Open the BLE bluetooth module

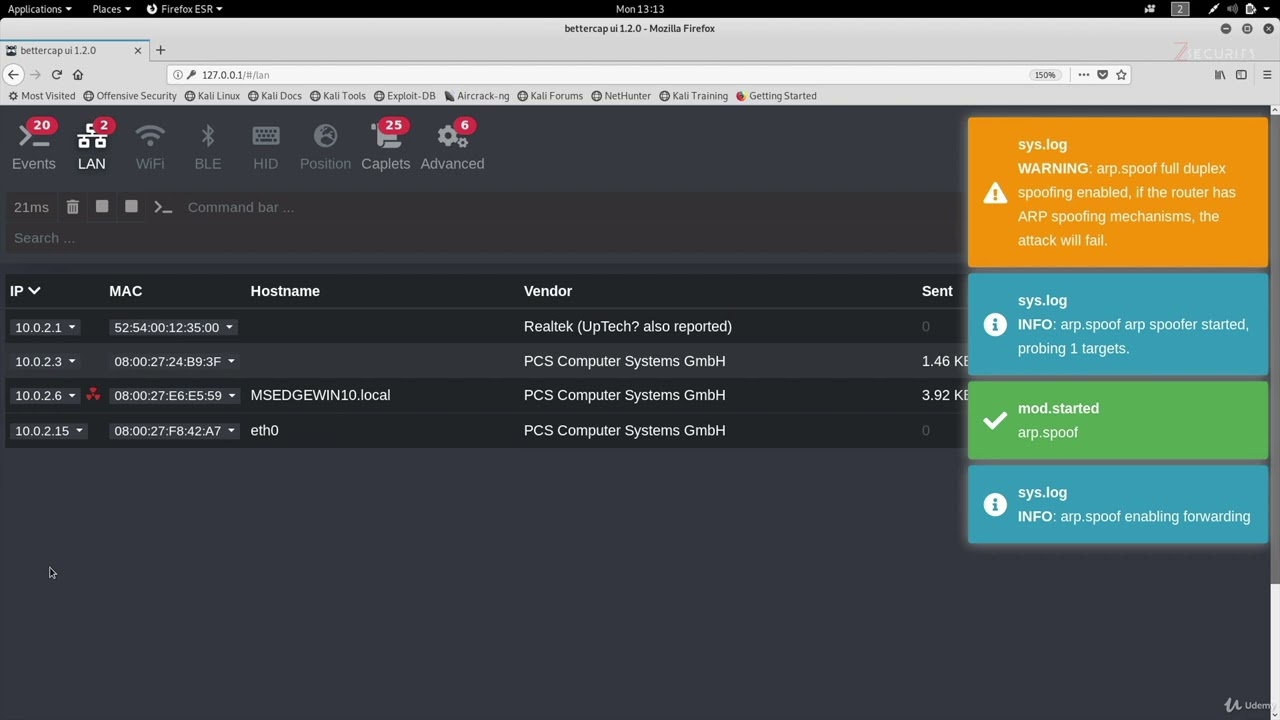click(208, 146)
